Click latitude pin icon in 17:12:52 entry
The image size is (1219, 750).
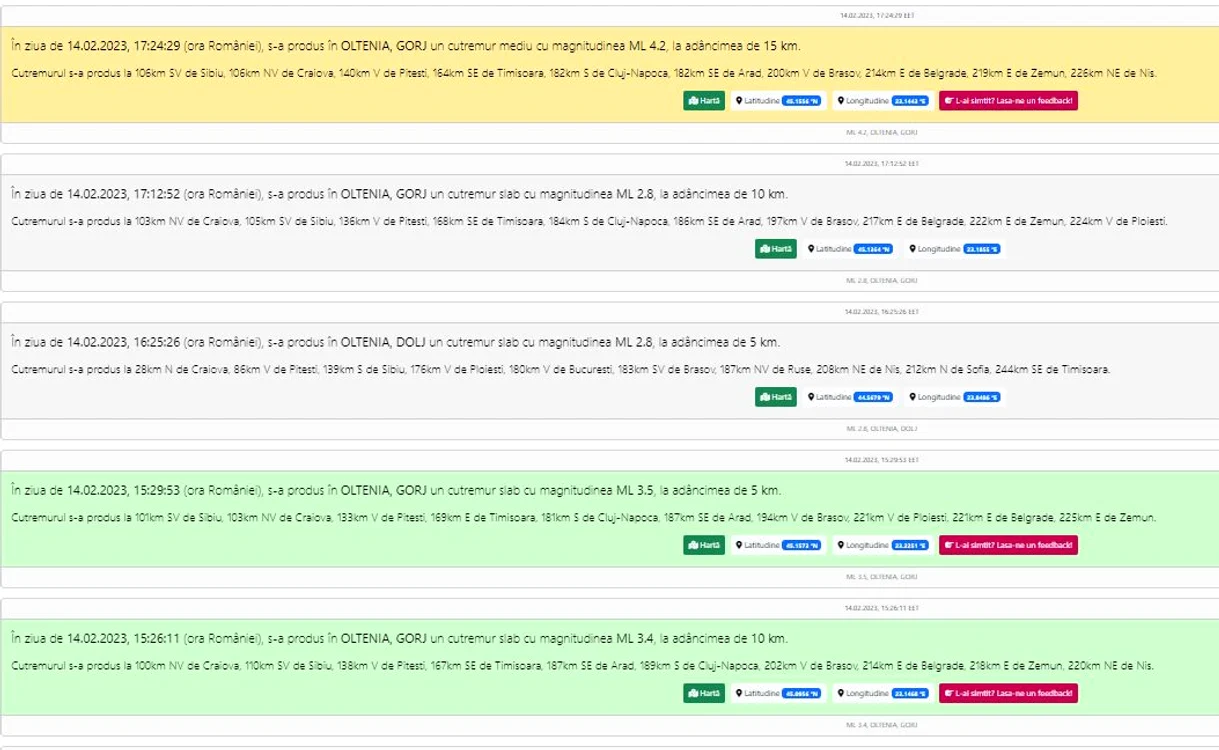pyautogui.click(x=811, y=249)
